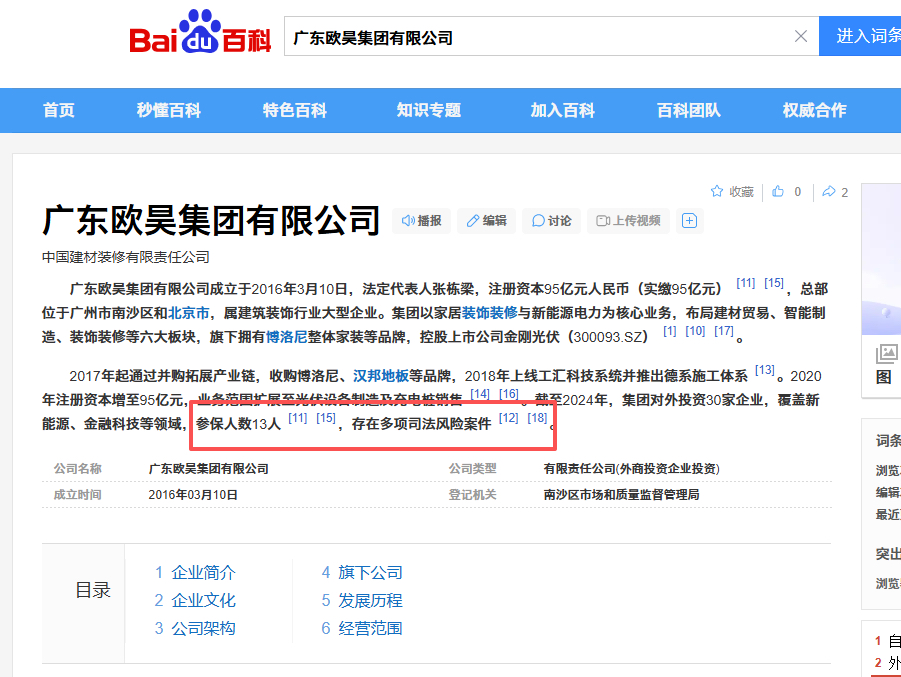901x677 pixels.
Task: Open the 汉邦地板 hyperlink
Action: (x=380, y=376)
